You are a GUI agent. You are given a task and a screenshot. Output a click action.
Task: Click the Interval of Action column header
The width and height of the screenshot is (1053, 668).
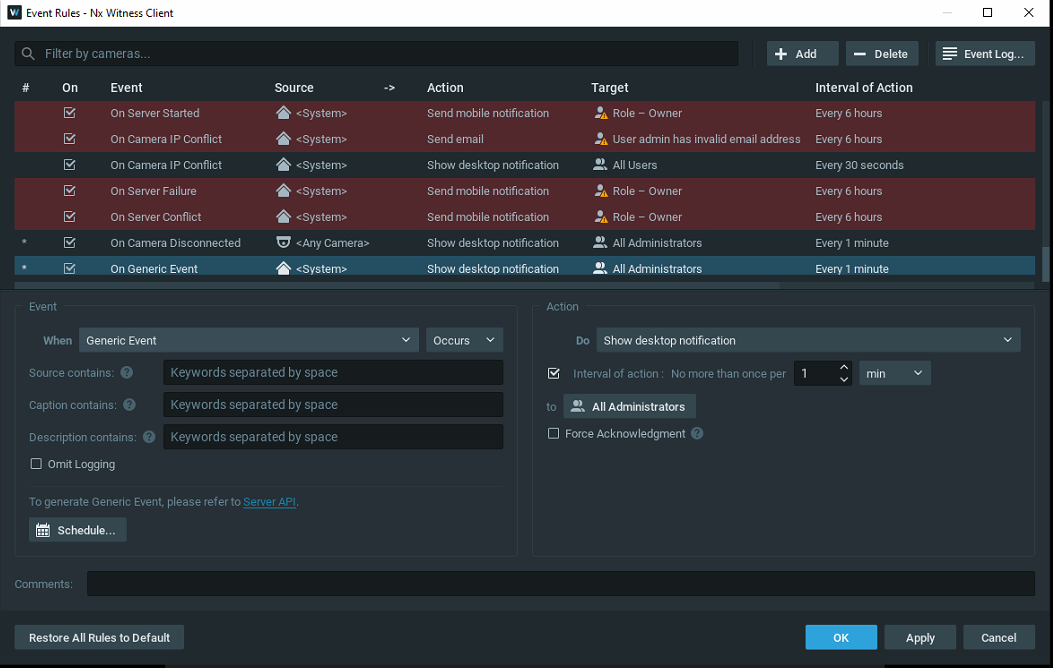[x=864, y=88]
